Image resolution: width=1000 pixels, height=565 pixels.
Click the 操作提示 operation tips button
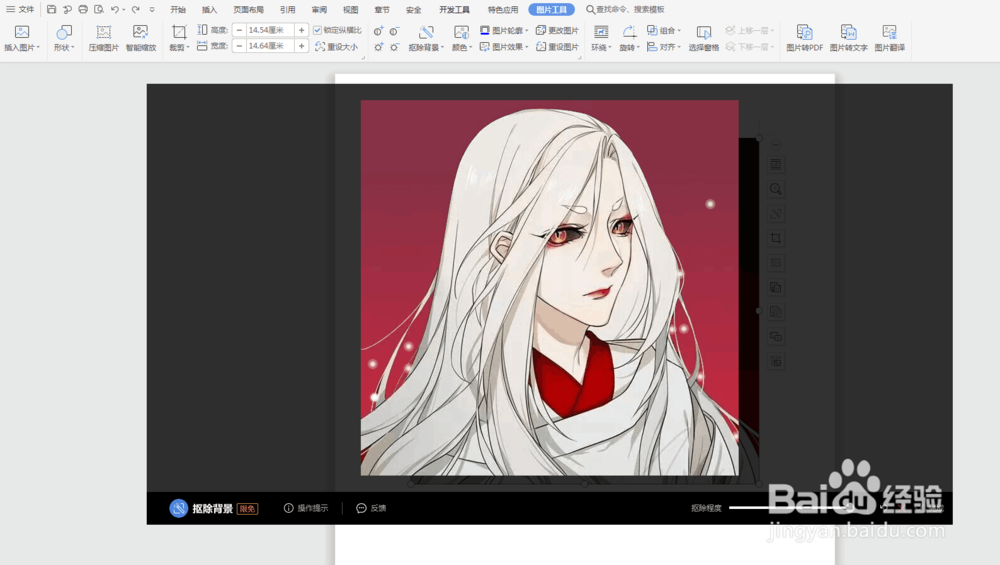point(306,508)
